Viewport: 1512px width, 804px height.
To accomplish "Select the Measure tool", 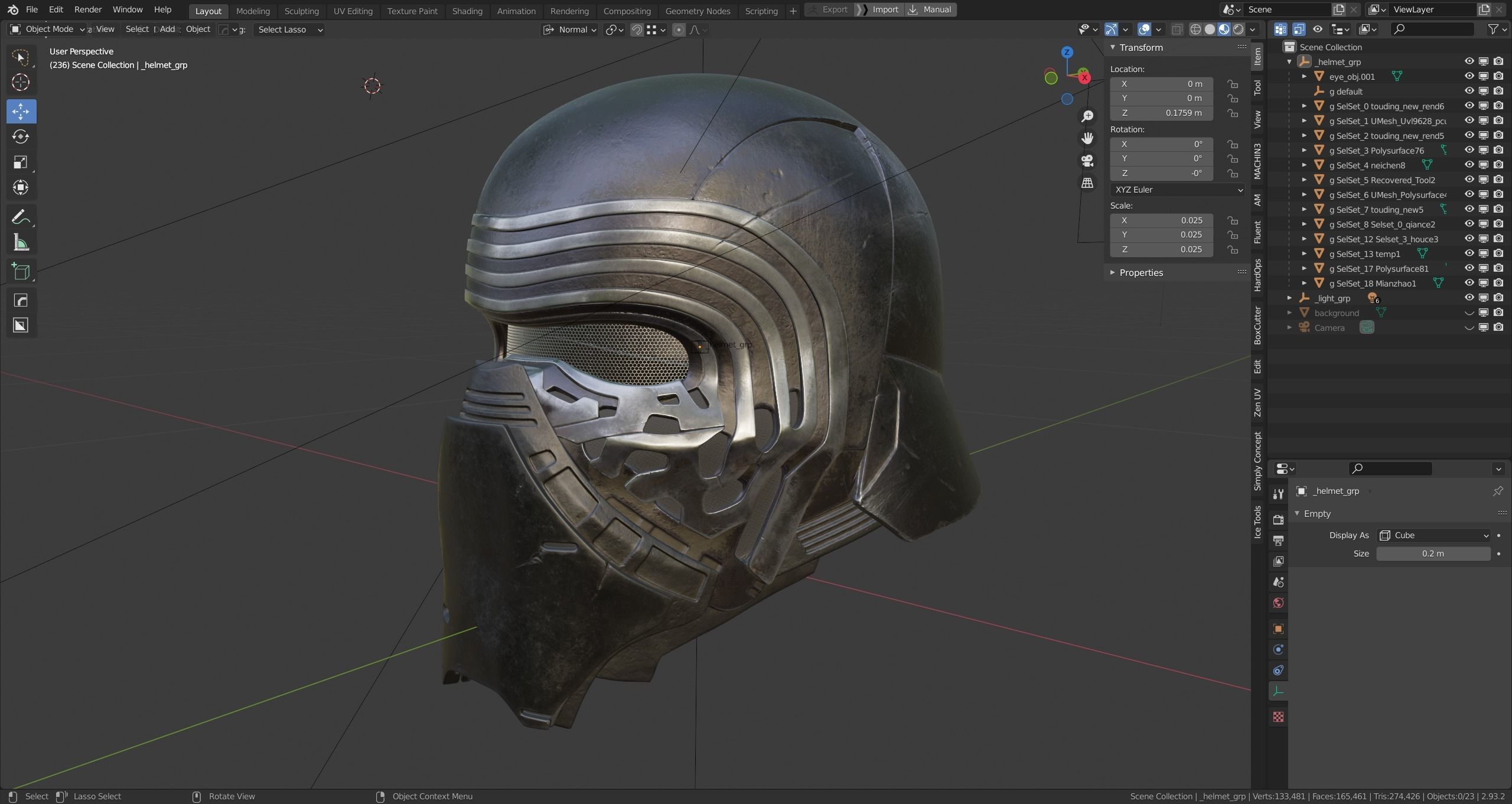I will click(21, 242).
